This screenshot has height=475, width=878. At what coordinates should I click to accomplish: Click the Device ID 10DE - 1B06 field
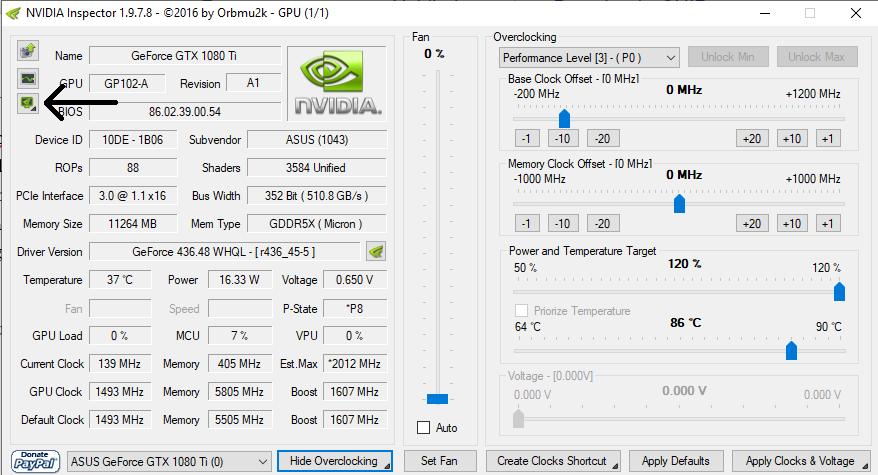[x=133, y=139]
